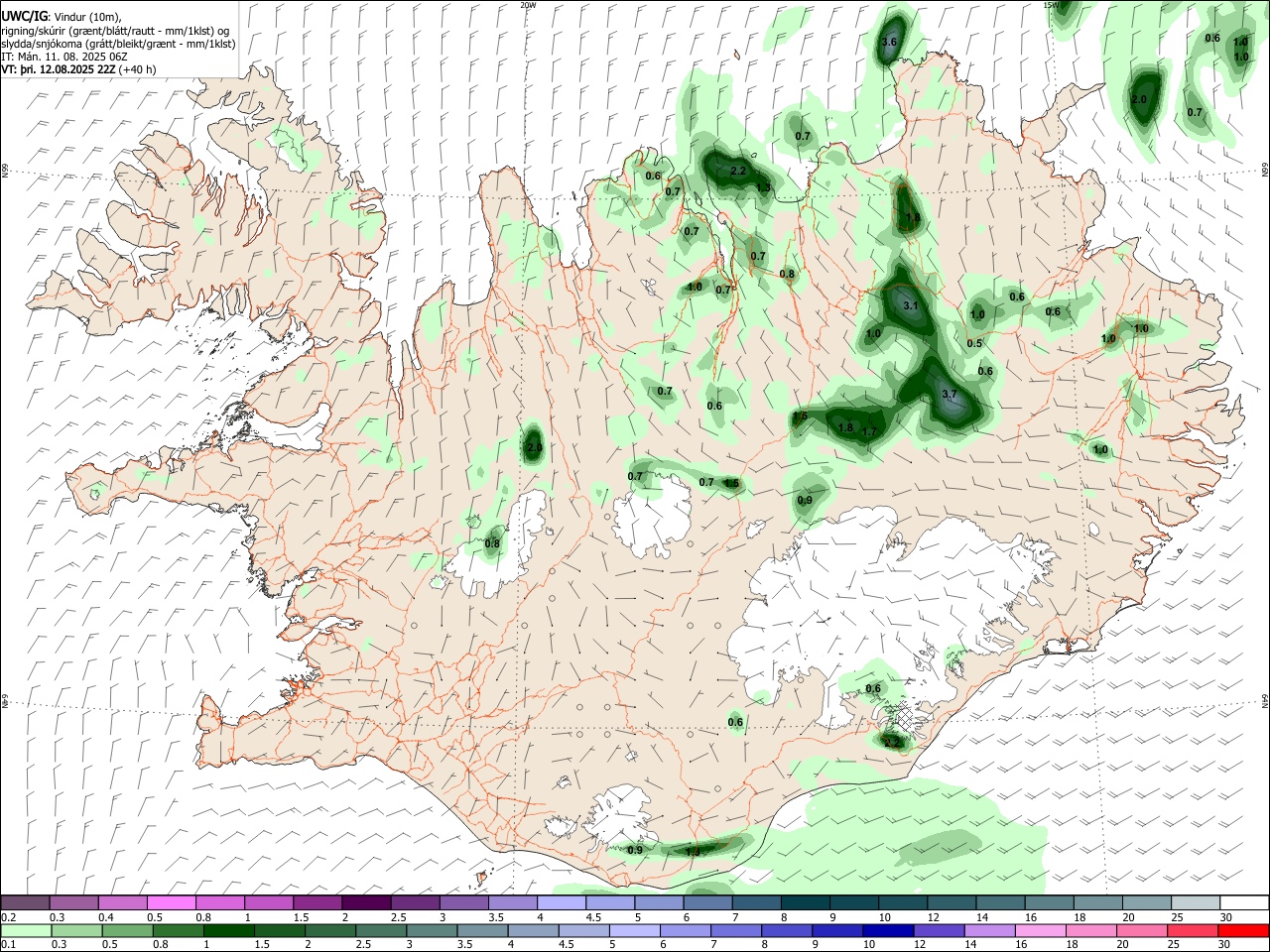
Task: Click the '1.3' value on the south coast
Action: point(693,852)
